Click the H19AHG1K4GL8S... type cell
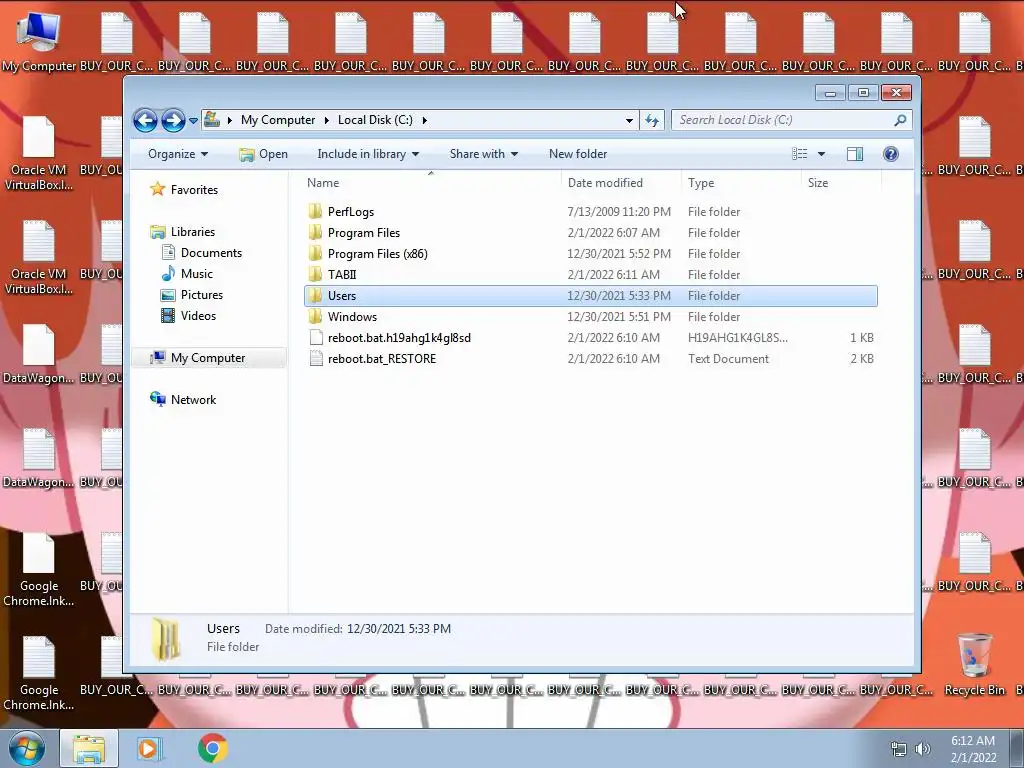Viewport: 1024px width, 768px height. 737,338
